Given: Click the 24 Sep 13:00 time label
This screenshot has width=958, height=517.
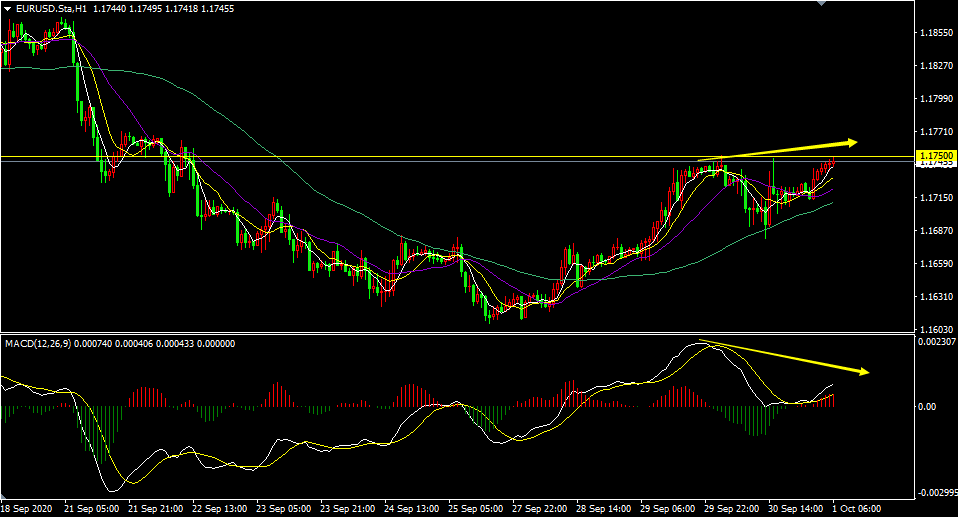Looking at the screenshot, I should click(x=411, y=508).
